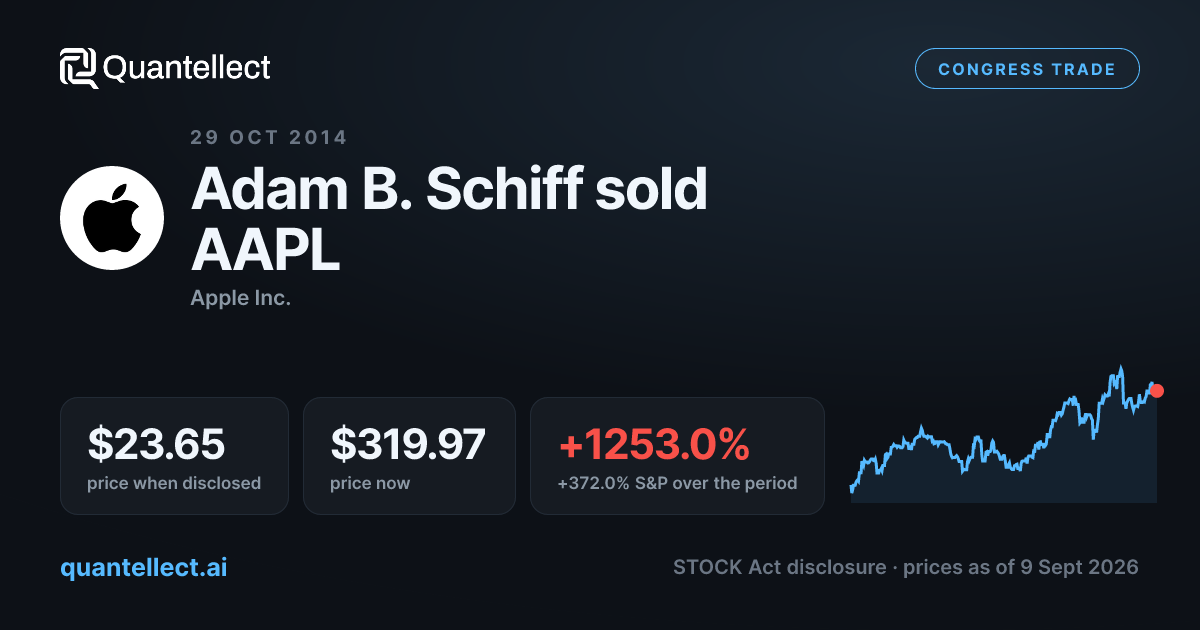This screenshot has height=630, width=1200.
Task: Click the 29 Oct 2014 date label
Action: [x=269, y=138]
